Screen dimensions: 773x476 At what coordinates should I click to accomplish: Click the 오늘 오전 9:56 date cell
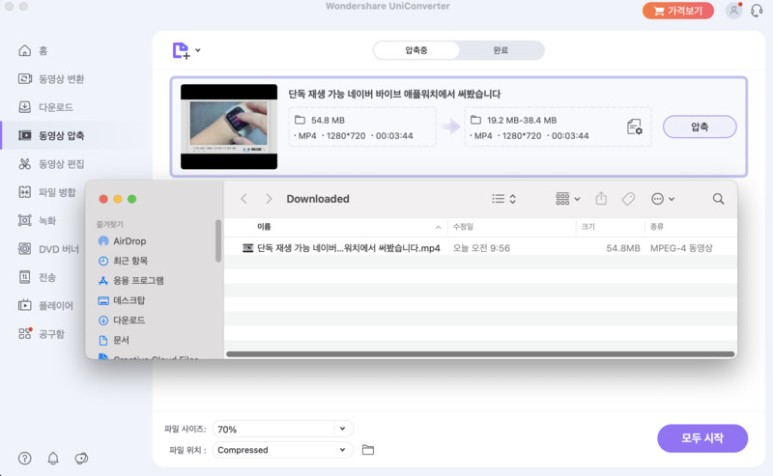click(482, 248)
